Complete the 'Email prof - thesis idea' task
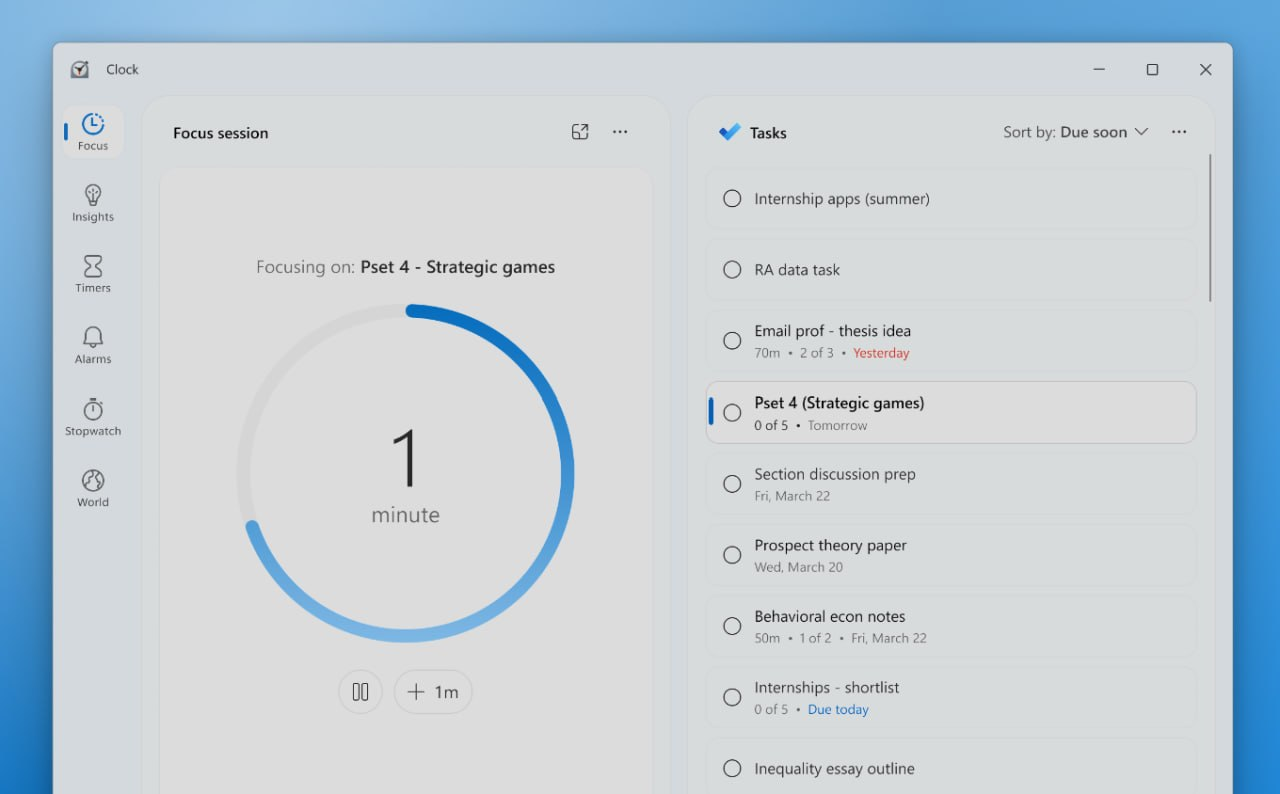The image size is (1280, 794). point(731,340)
